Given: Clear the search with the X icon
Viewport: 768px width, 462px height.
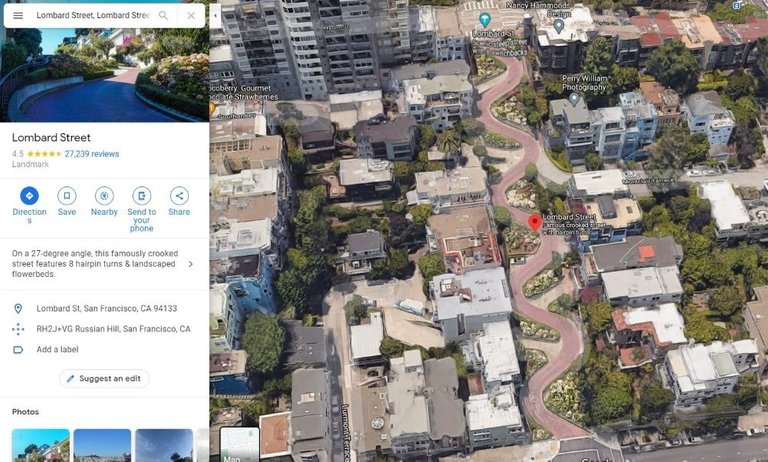Looking at the screenshot, I should click(191, 16).
